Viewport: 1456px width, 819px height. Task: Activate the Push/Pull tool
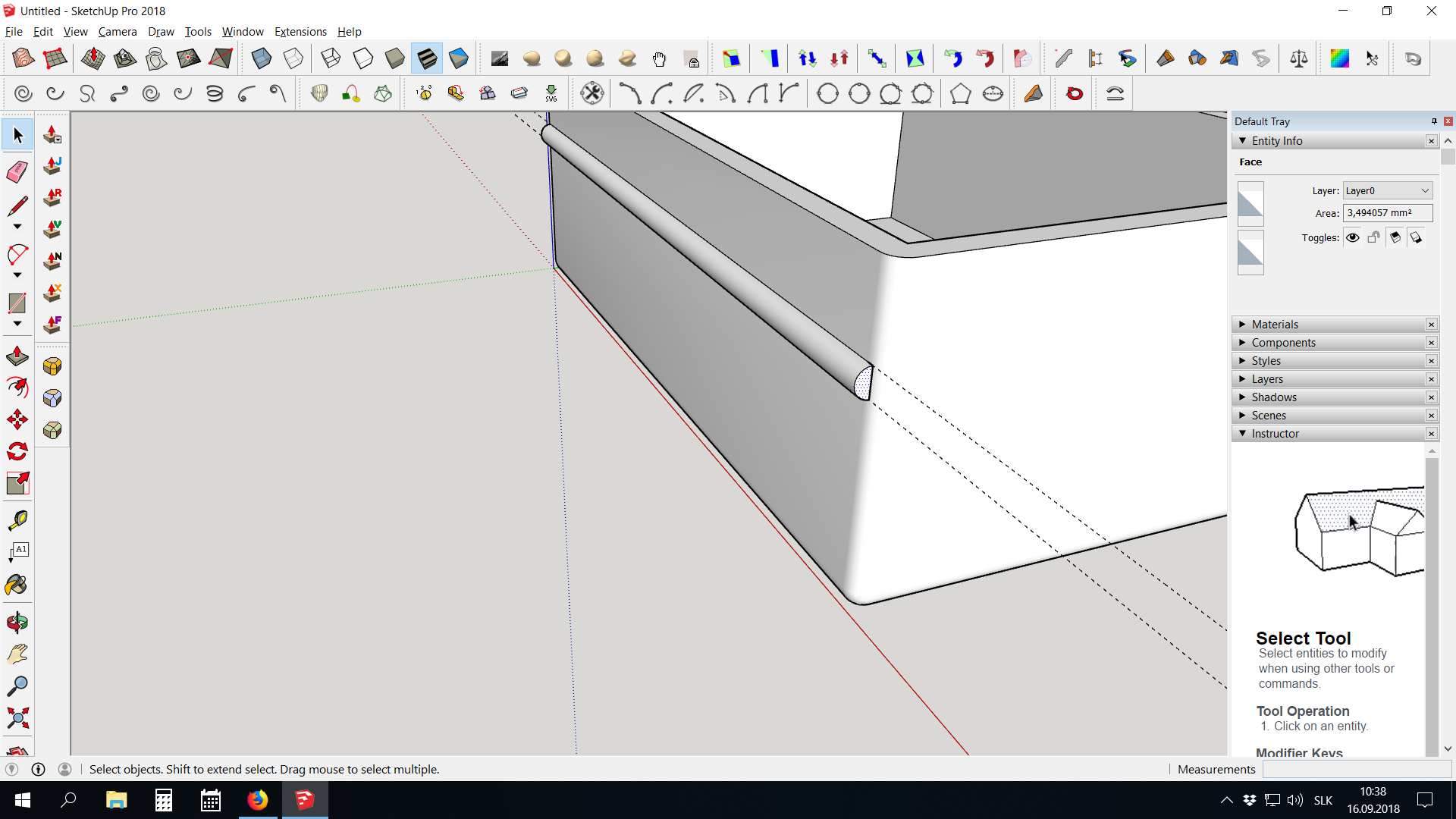17,356
